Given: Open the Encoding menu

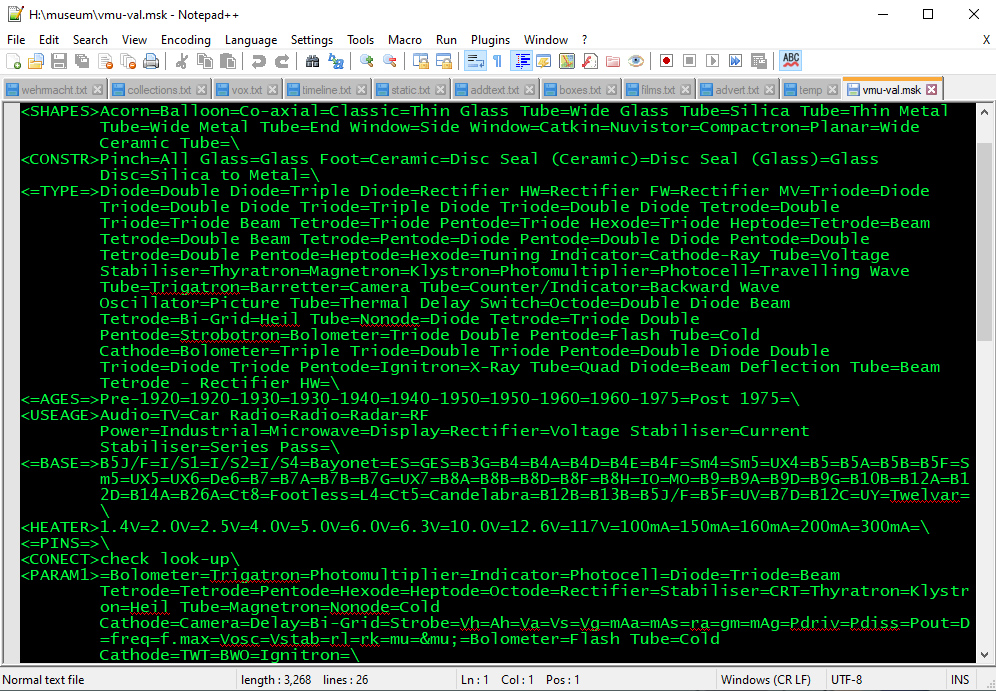Looking at the screenshot, I should 185,40.
